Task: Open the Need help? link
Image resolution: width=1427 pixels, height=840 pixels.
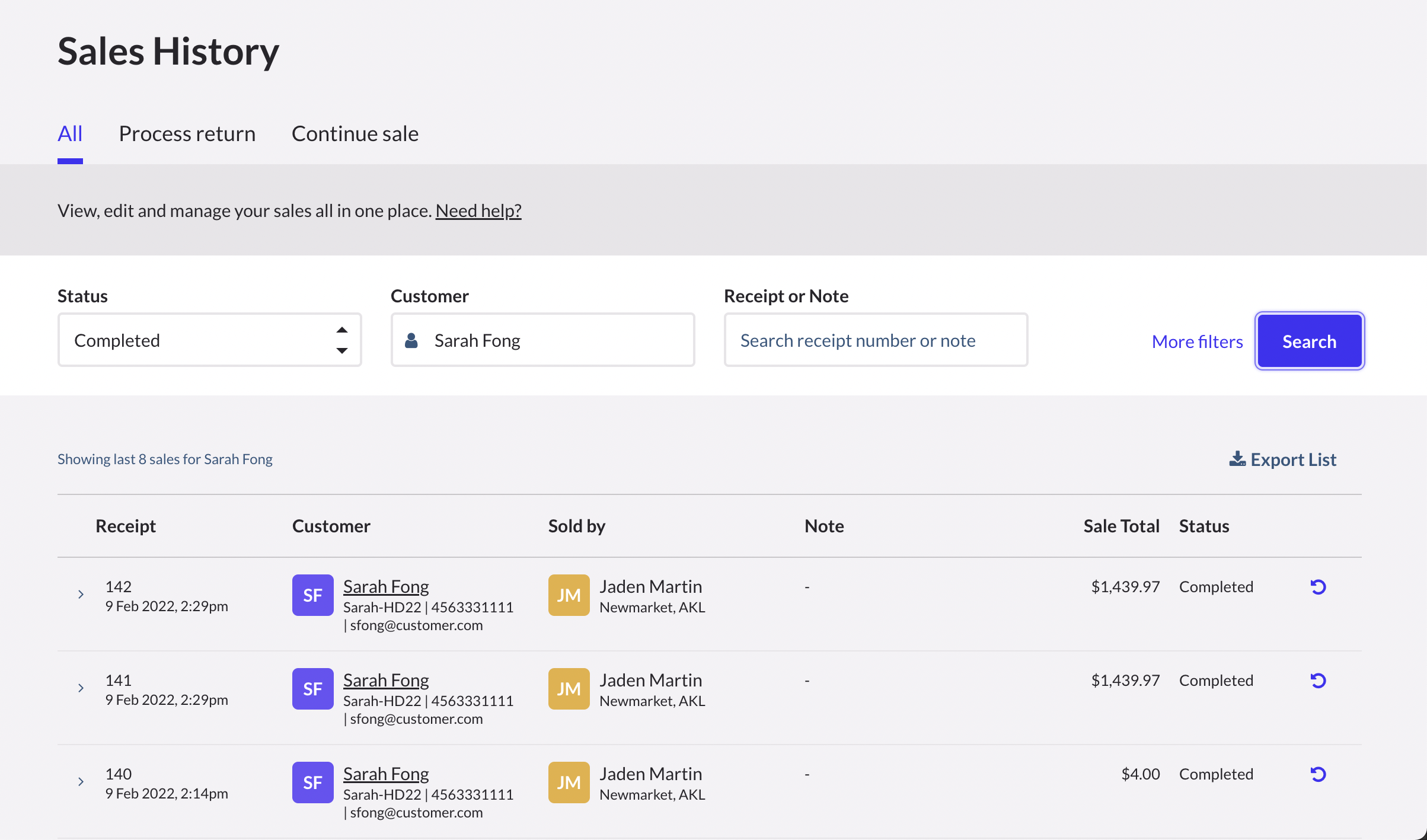Action: coord(478,210)
